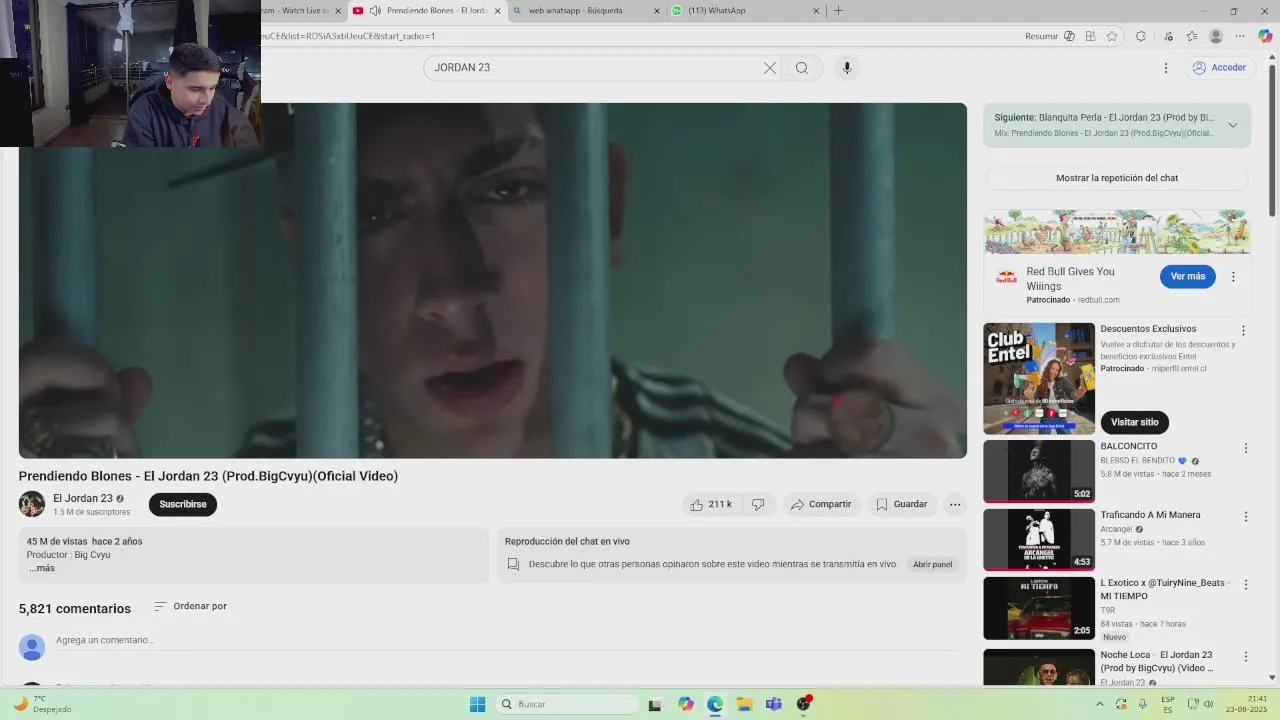Image resolution: width=1280 pixels, height=720 pixels.
Task: Open Task View on the taskbar
Action: 655,704
